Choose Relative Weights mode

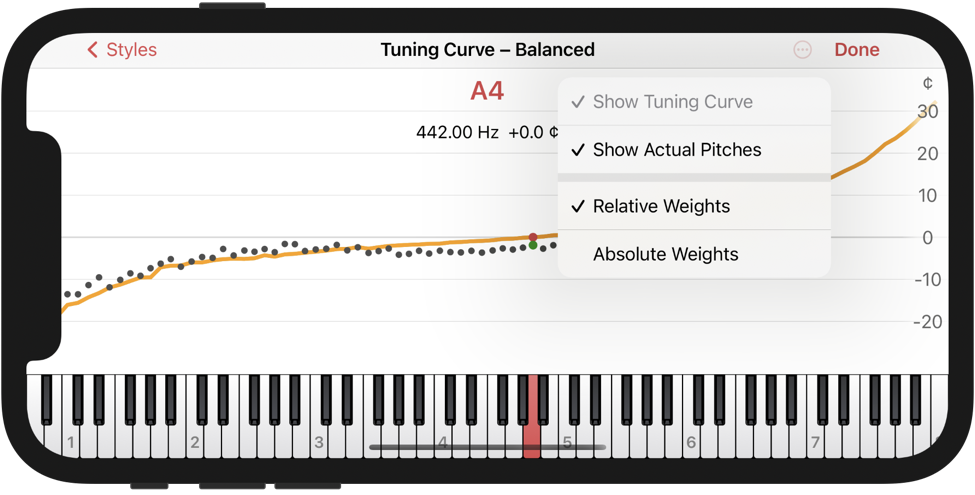[x=694, y=206]
